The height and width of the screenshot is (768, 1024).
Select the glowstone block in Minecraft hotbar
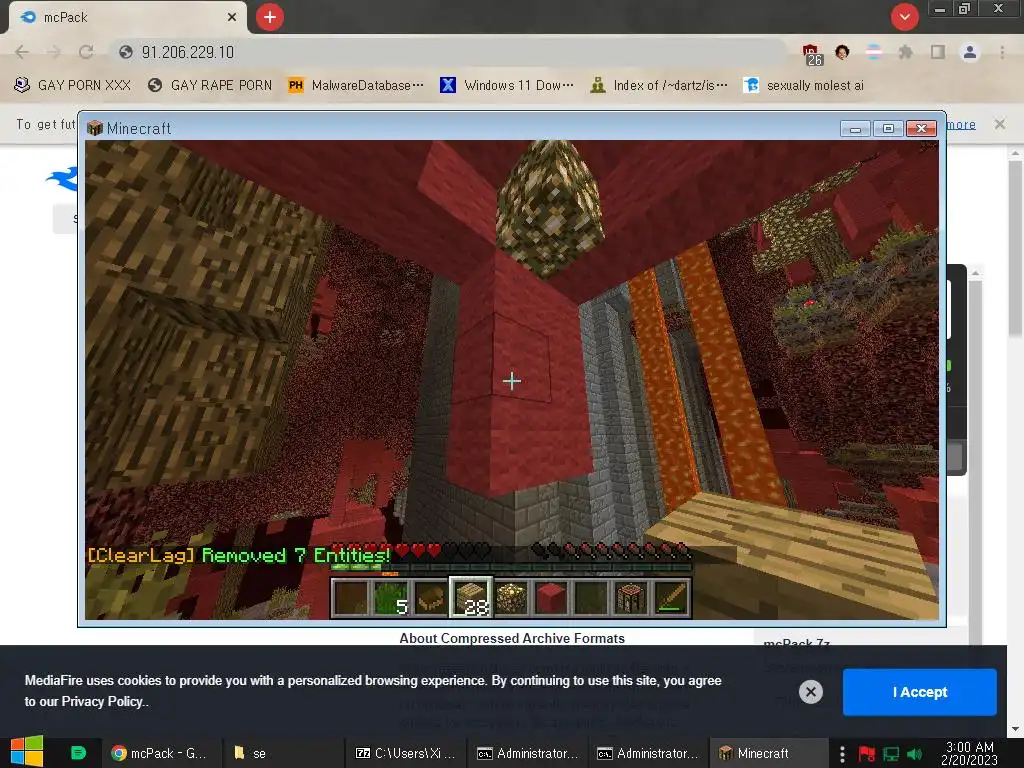(x=511, y=598)
